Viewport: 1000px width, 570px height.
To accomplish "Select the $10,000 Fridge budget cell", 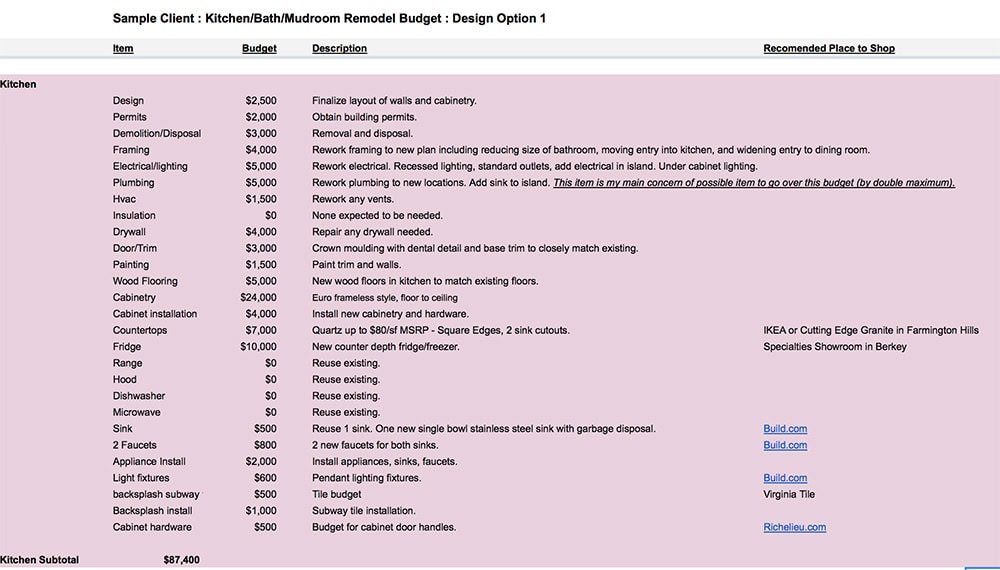I will pos(259,347).
